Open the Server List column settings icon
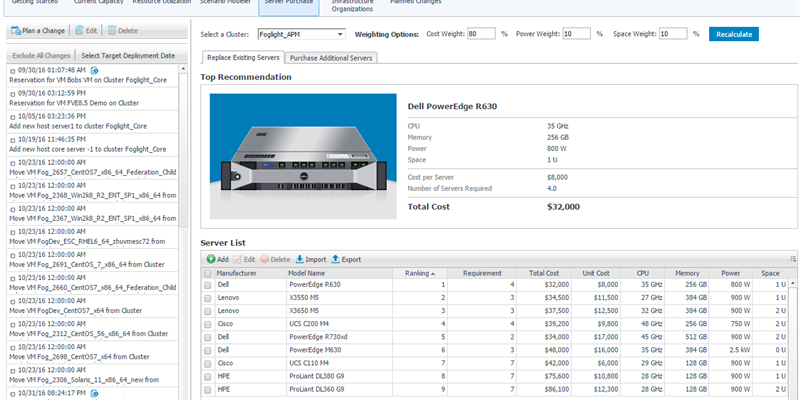The height and width of the screenshot is (400, 800). click(793, 259)
